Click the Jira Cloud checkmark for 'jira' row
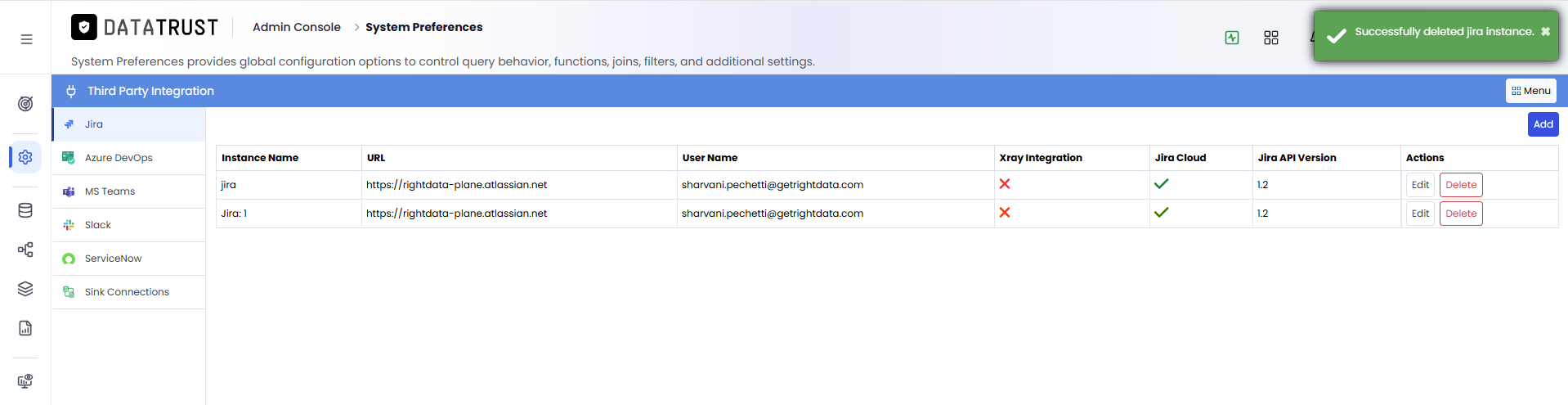The image size is (1568, 405). pyautogui.click(x=1161, y=184)
